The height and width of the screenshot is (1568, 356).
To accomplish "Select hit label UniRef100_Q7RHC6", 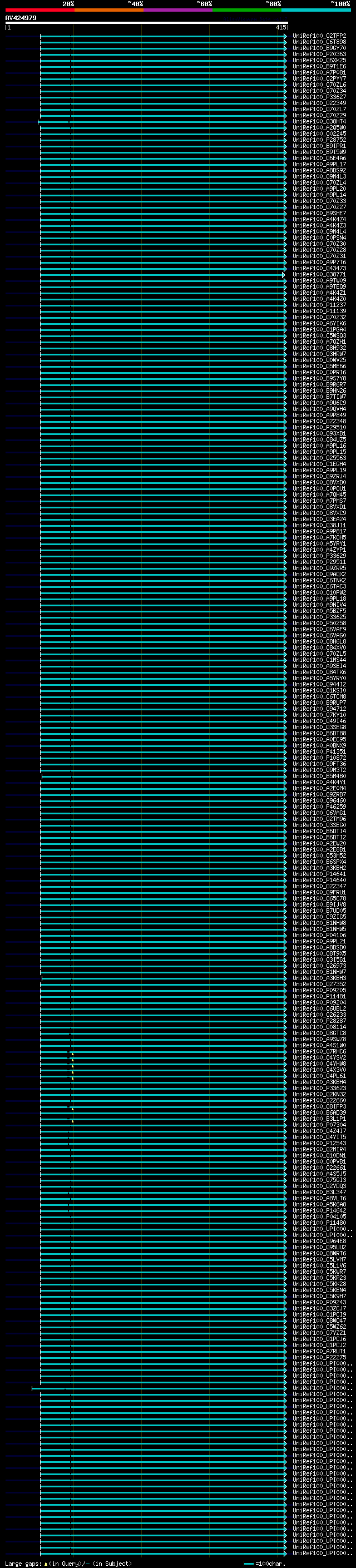I will click(x=319, y=1052).
